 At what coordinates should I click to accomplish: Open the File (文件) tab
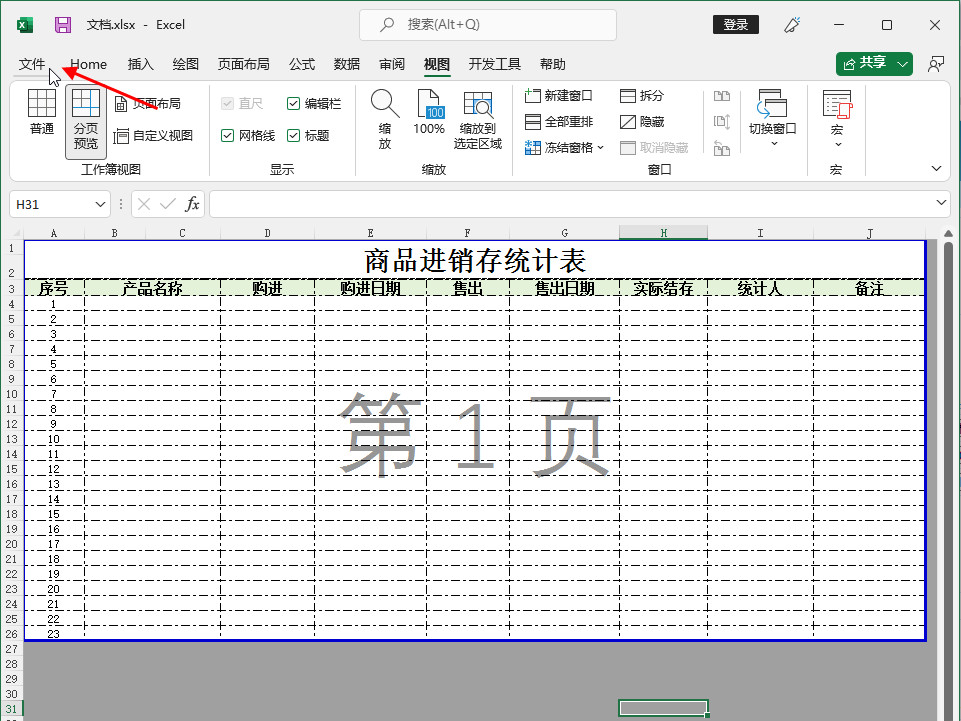coord(32,64)
